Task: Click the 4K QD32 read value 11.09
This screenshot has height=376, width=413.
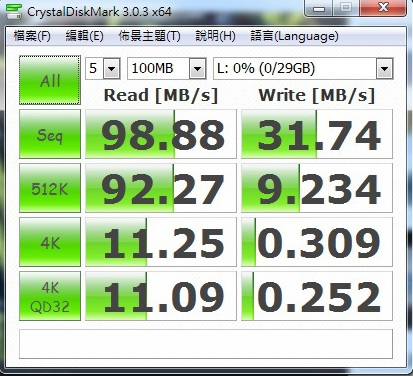Action: click(161, 296)
